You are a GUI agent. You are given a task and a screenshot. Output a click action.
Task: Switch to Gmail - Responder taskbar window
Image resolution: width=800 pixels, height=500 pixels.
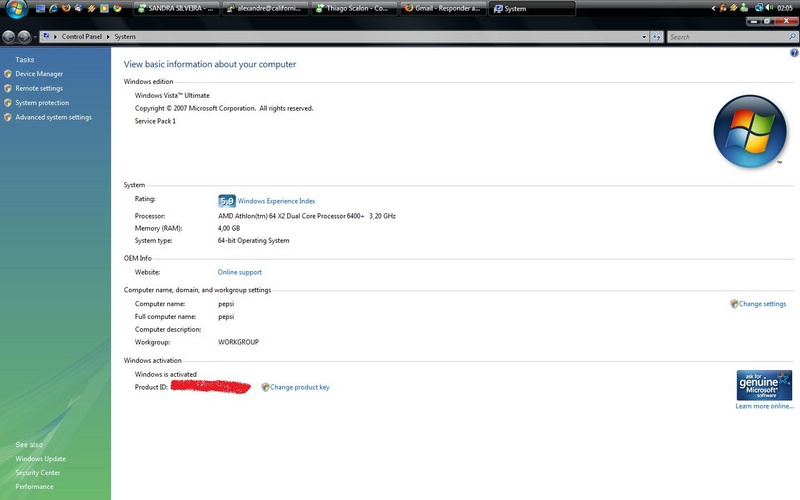click(443, 8)
